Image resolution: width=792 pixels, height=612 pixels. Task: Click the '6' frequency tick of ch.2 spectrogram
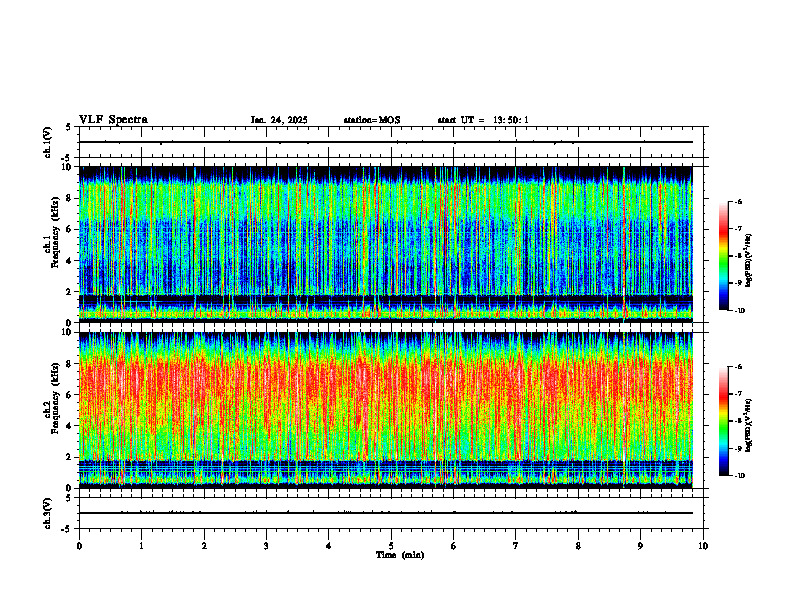[70, 395]
